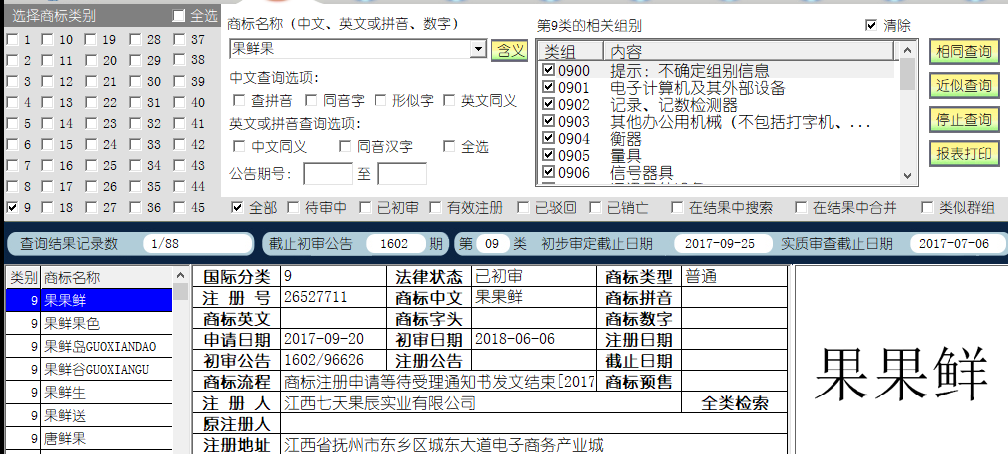This screenshot has width=1008, height=454.
Task: Open the trademark name dropdown arrow
Action: pyautogui.click(x=478, y=50)
